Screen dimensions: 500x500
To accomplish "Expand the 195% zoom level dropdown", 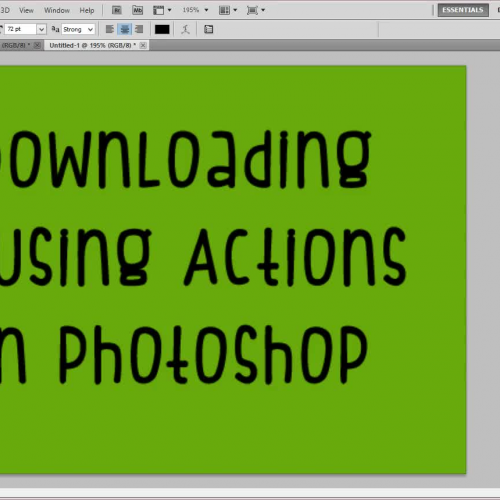I will pyautogui.click(x=206, y=10).
